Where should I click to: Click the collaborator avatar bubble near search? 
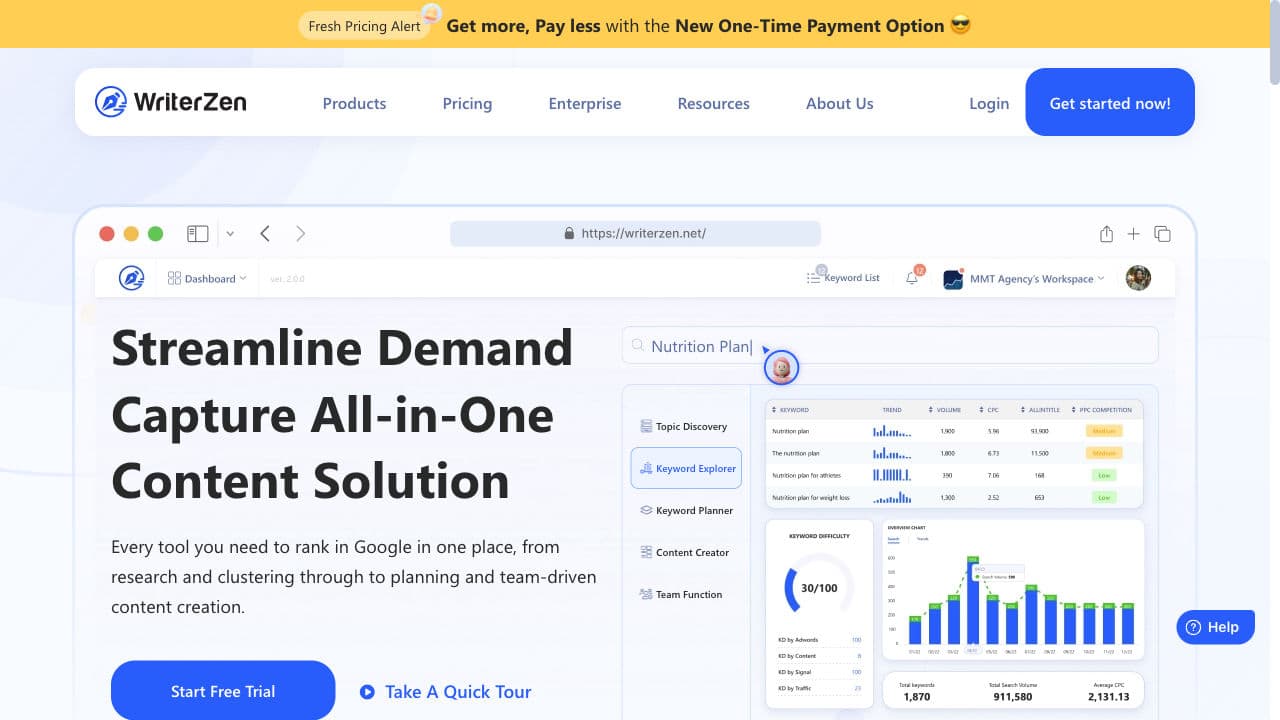coord(782,368)
